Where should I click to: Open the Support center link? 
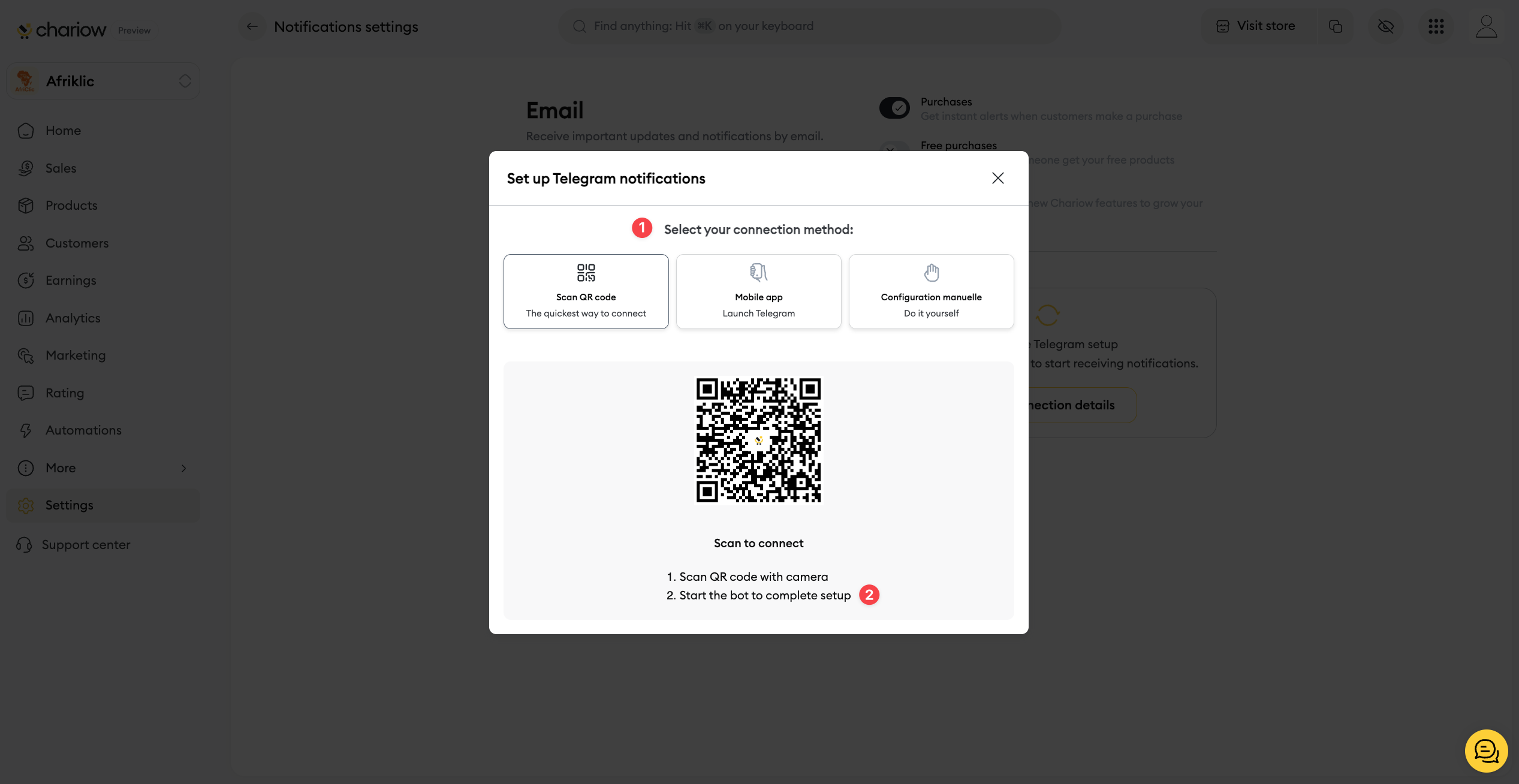click(x=86, y=545)
